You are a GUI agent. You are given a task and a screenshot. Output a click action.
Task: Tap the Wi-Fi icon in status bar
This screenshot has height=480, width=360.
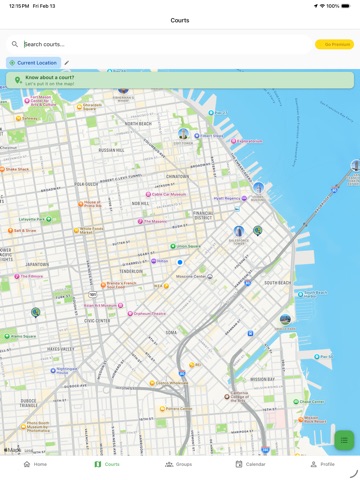click(x=322, y=6)
